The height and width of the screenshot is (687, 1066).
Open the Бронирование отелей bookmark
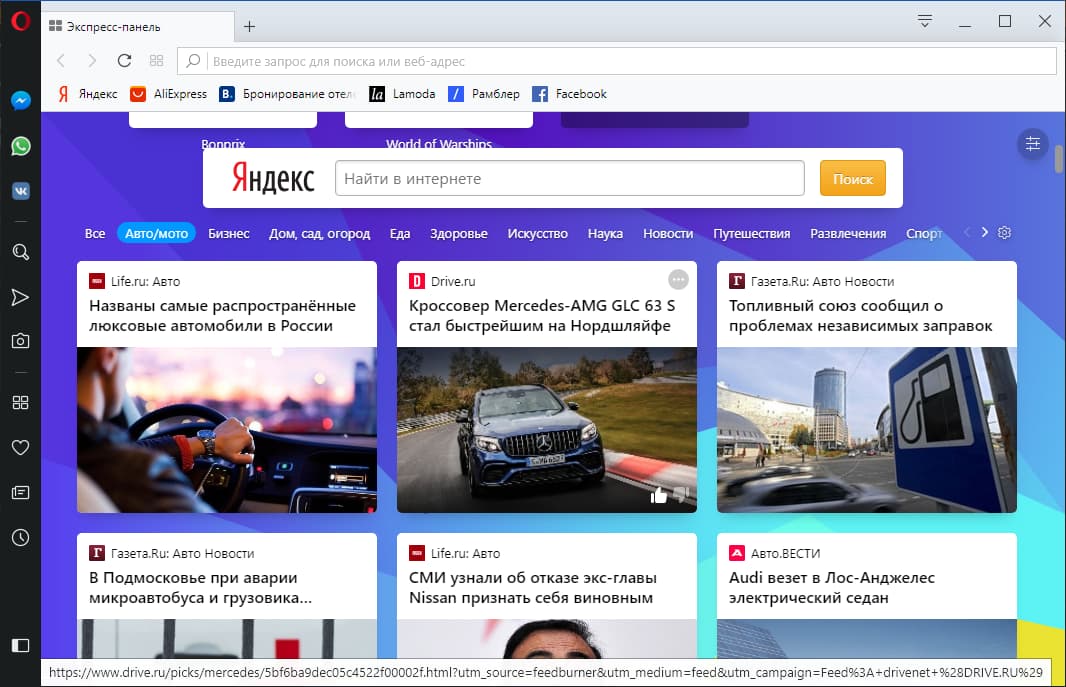pos(287,94)
